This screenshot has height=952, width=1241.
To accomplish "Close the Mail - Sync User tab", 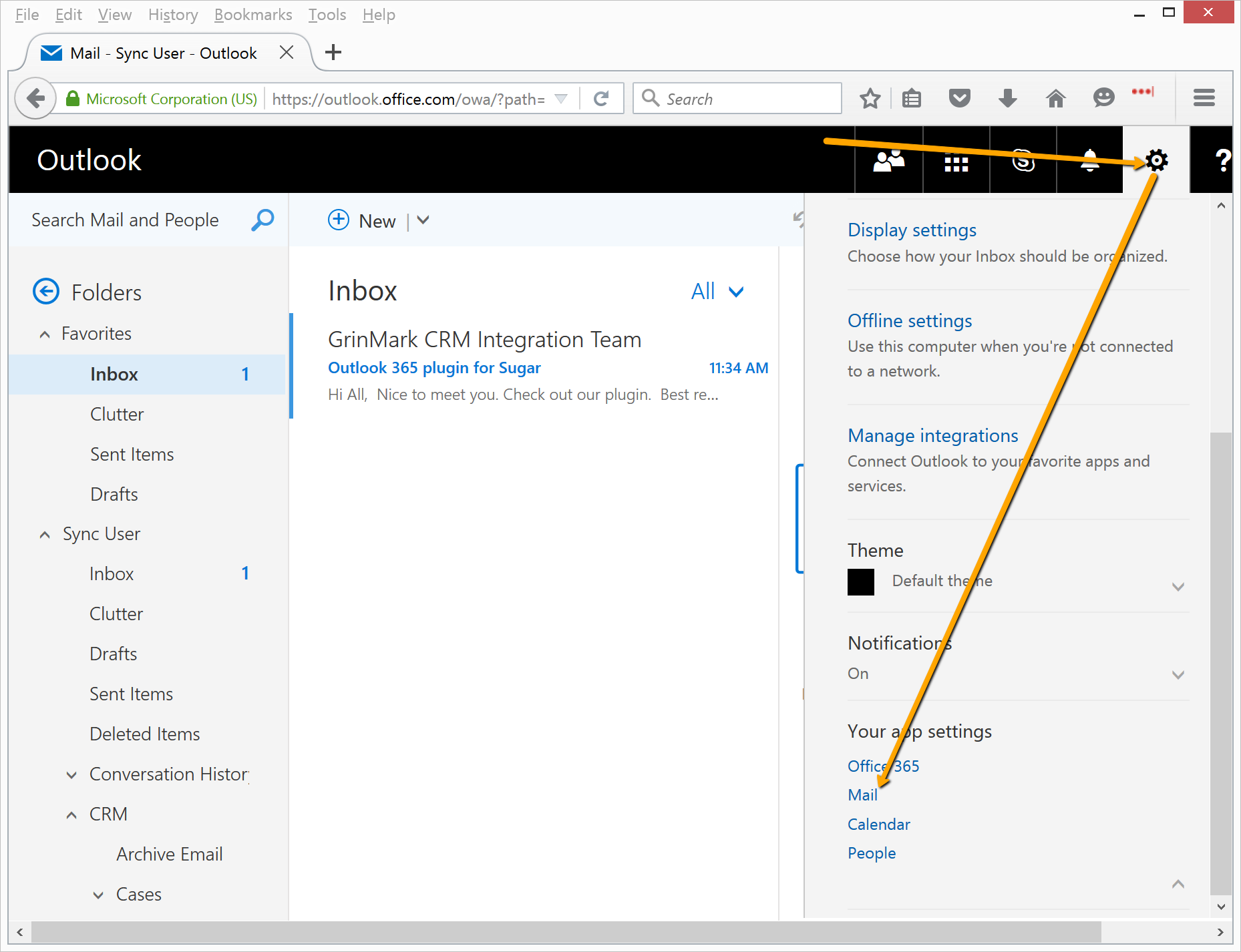I will pyautogui.click(x=287, y=52).
